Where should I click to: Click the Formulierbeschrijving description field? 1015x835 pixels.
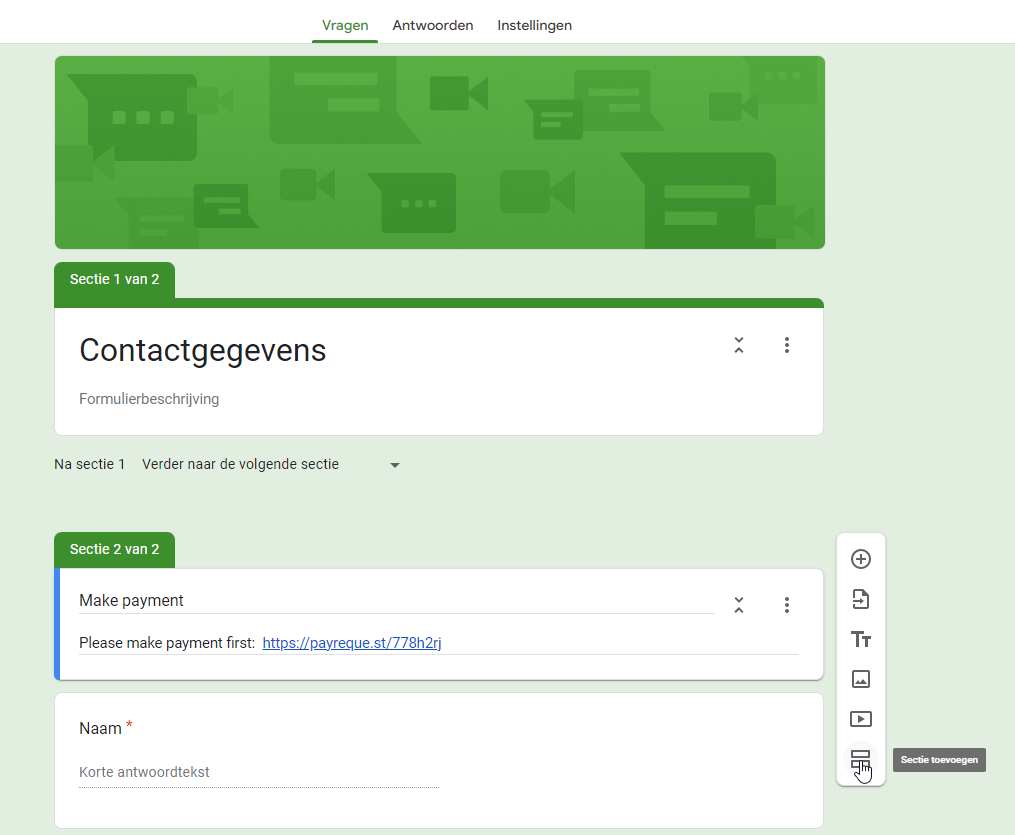tap(149, 398)
